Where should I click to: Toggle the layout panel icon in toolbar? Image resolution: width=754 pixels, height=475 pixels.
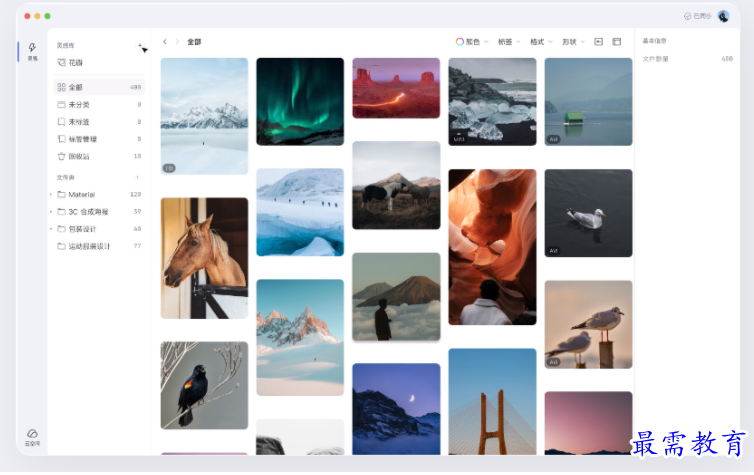616,42
